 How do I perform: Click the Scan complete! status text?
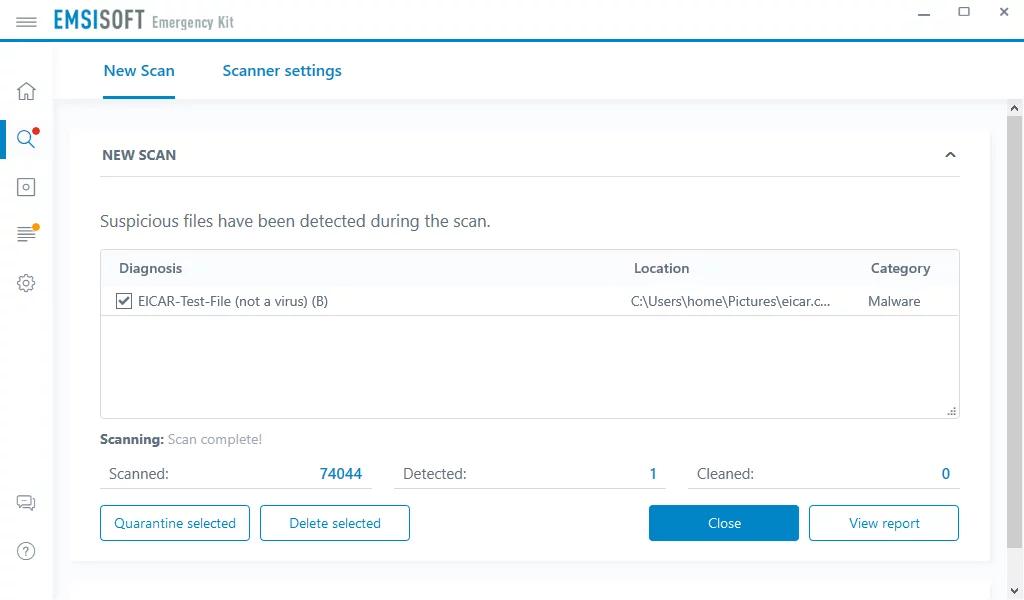click(x=215, y=439)
